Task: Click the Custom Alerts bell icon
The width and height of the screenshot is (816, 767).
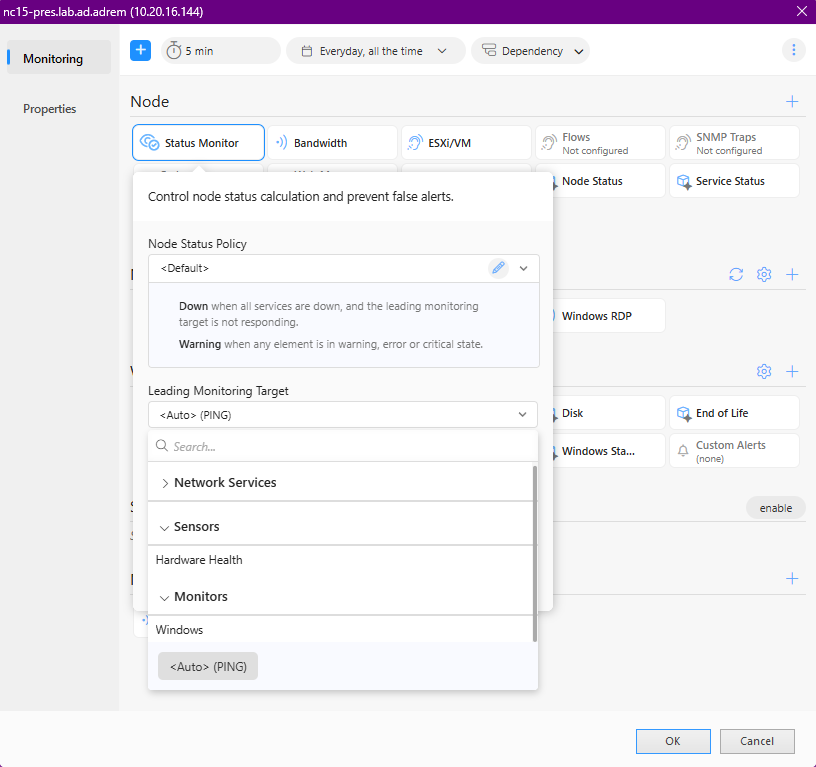Action: pos(683,451)
